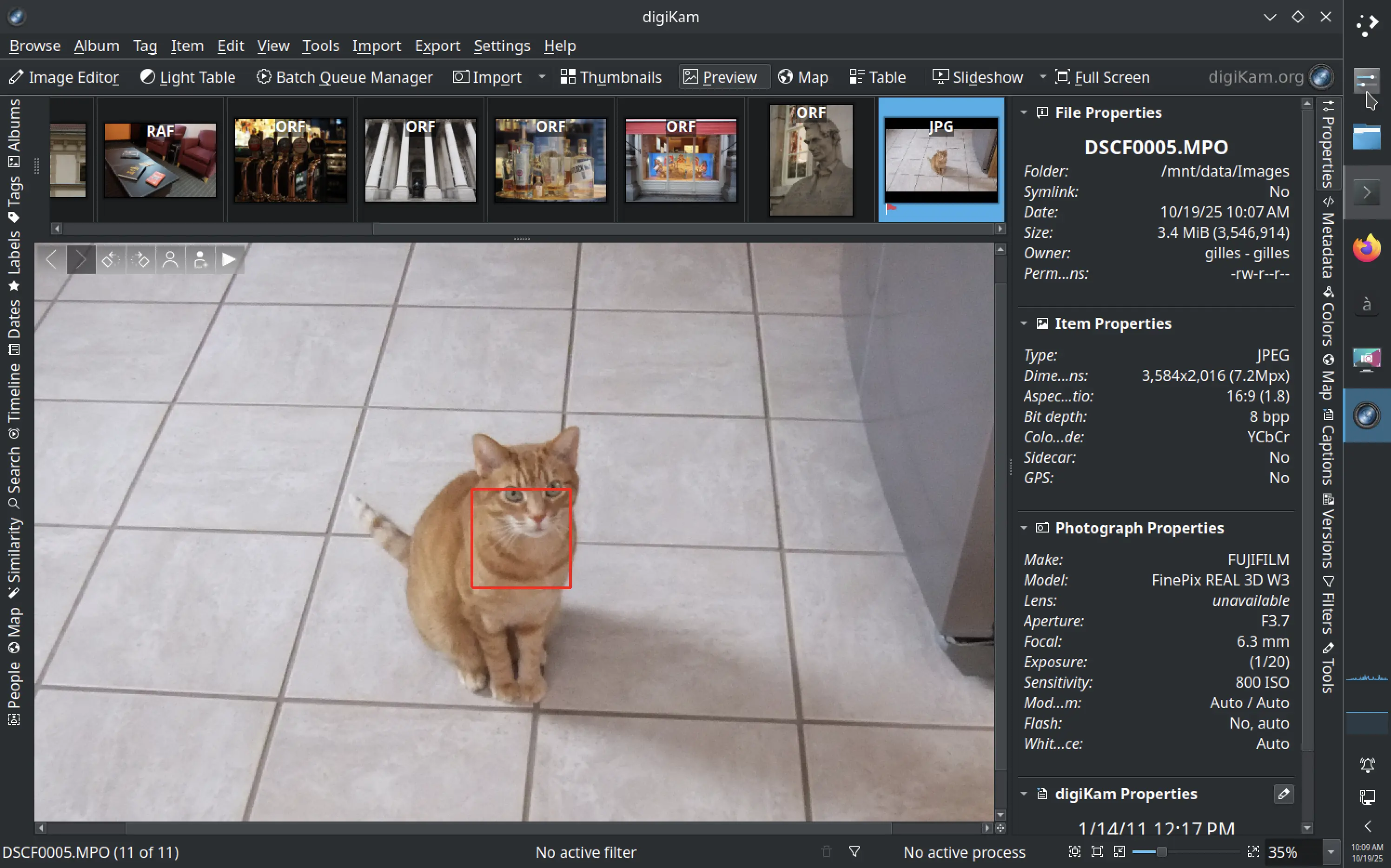Collapse the File Properties section

(x=1025, y=112)
